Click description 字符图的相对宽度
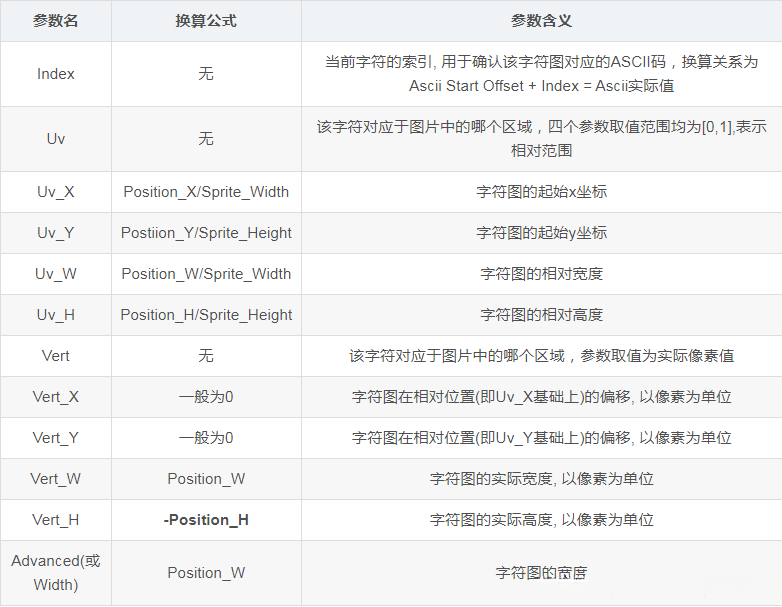 (x=541, y=274)
